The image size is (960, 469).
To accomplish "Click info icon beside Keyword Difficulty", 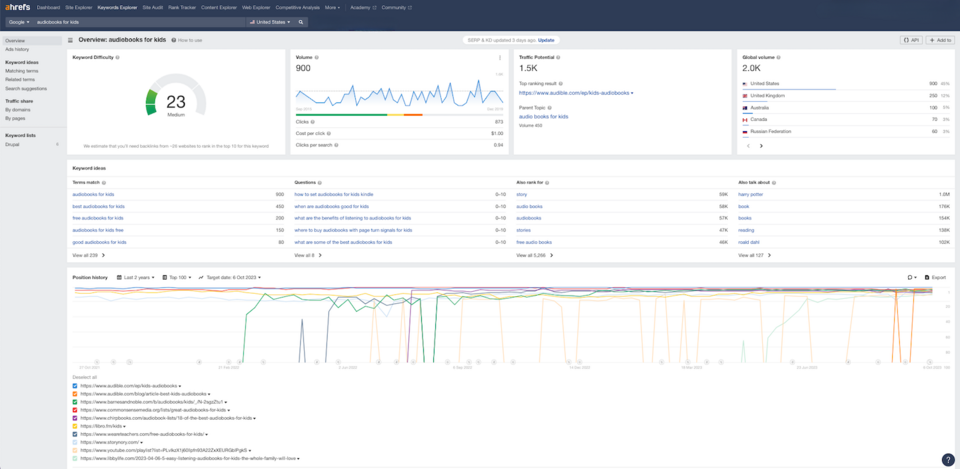I will 118,57.
